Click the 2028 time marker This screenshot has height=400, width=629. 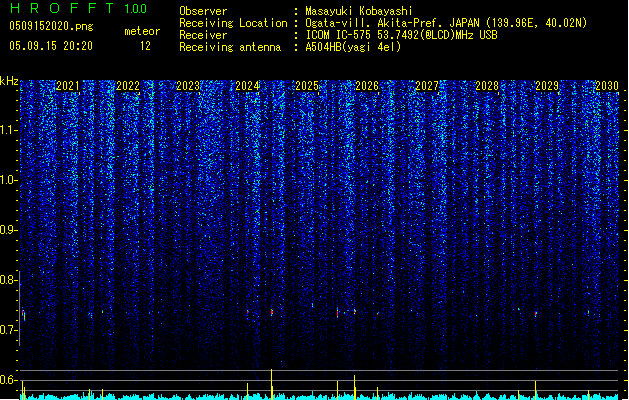tap(487, 86)
